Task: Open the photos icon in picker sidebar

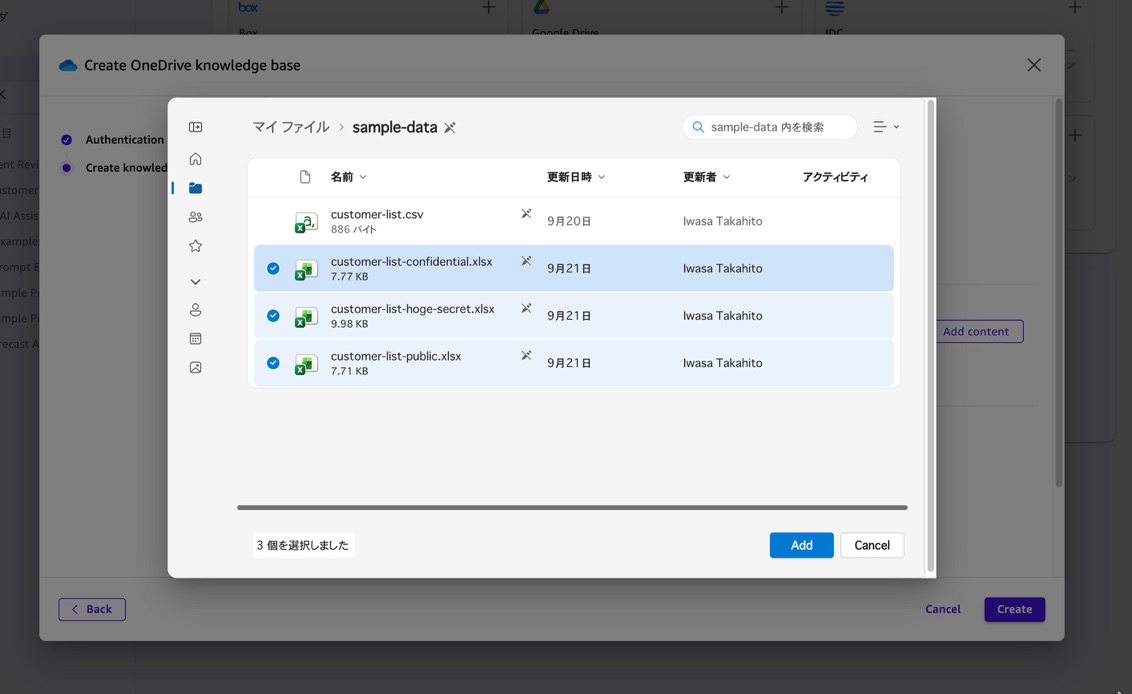Action: (195, 368)
